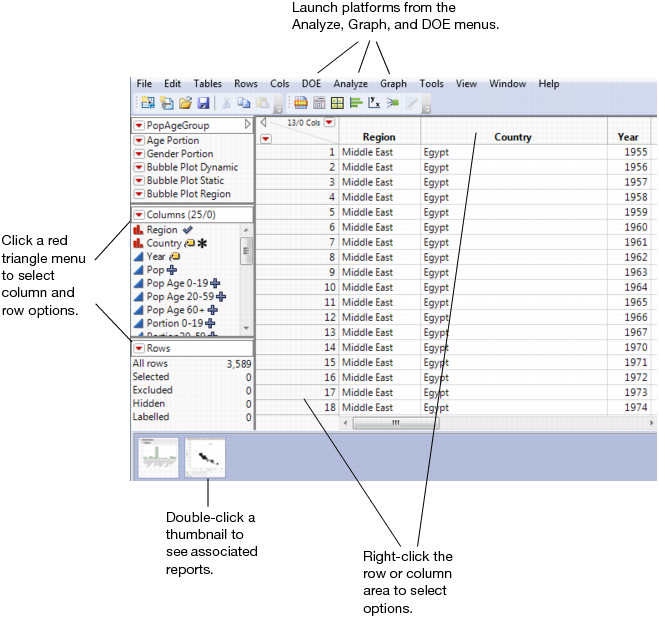659x620 pixels.
Task: Click the Save floppy disk icon
Action: click(x=204, y=103)
